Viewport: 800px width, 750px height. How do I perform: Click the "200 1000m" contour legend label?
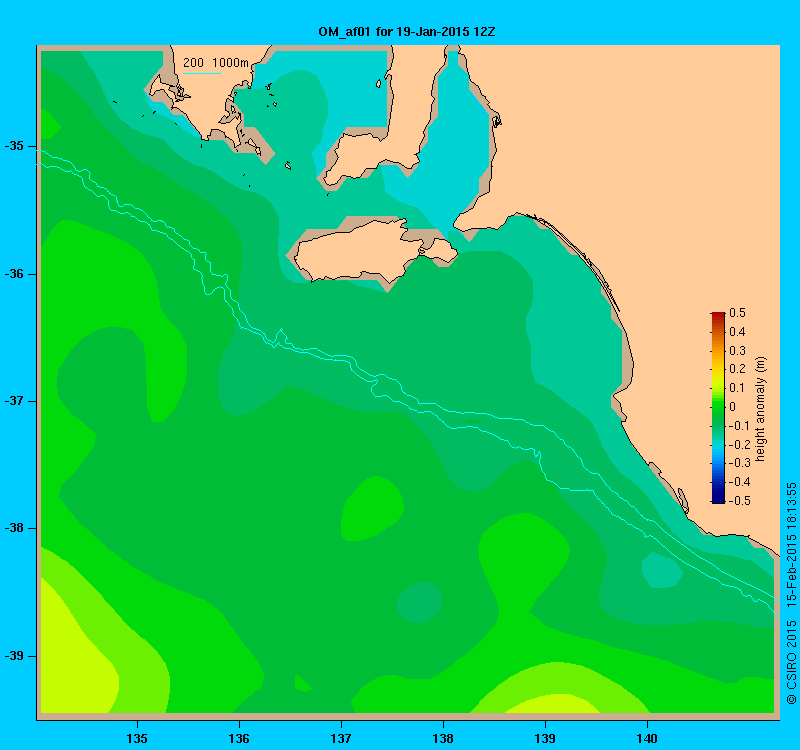click(x=216, y=63)
